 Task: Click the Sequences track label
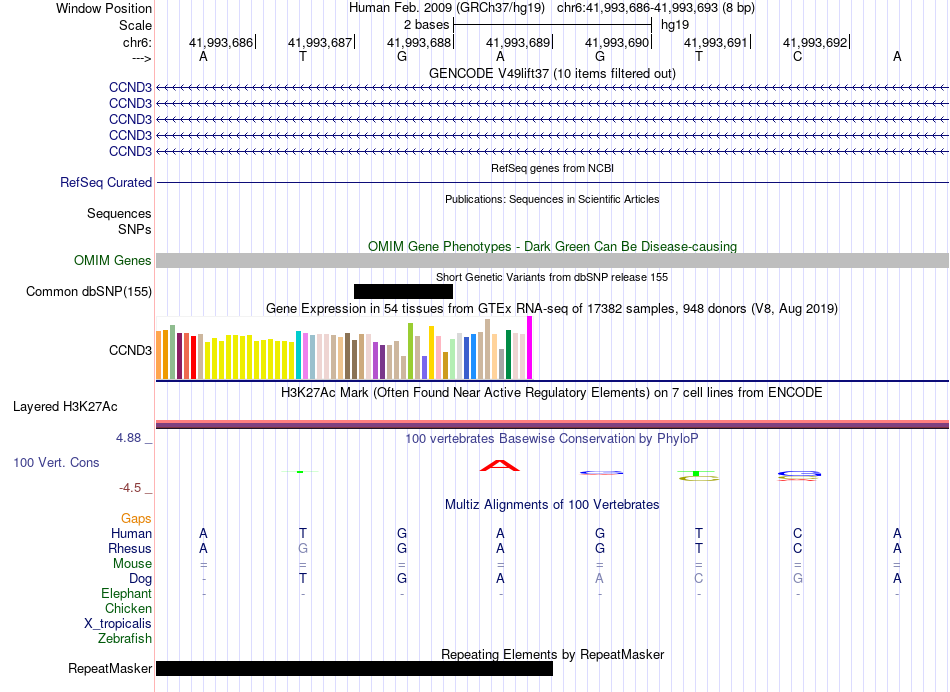pyautogui.click(x=119, y=213)
